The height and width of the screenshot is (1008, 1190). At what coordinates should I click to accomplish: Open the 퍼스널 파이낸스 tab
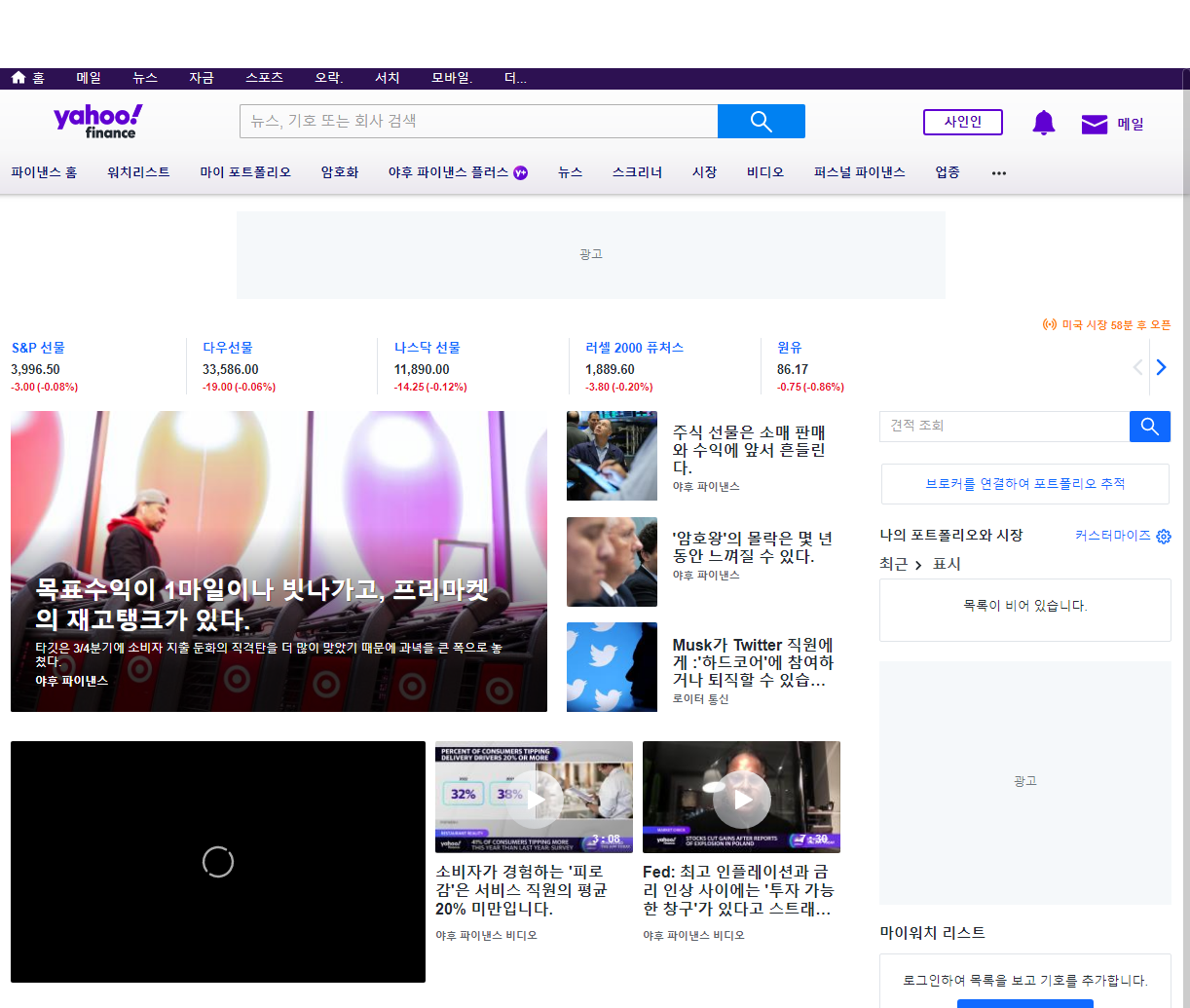860,172
